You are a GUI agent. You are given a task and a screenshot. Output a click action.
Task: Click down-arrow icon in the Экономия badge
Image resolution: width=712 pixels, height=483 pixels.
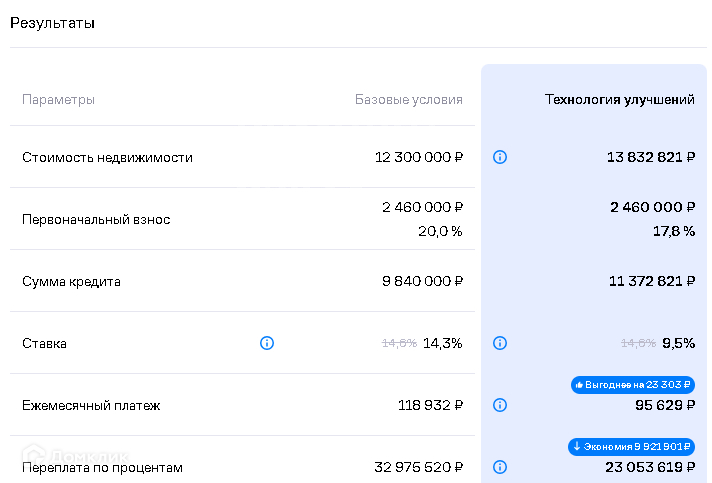tap(577, 447)
